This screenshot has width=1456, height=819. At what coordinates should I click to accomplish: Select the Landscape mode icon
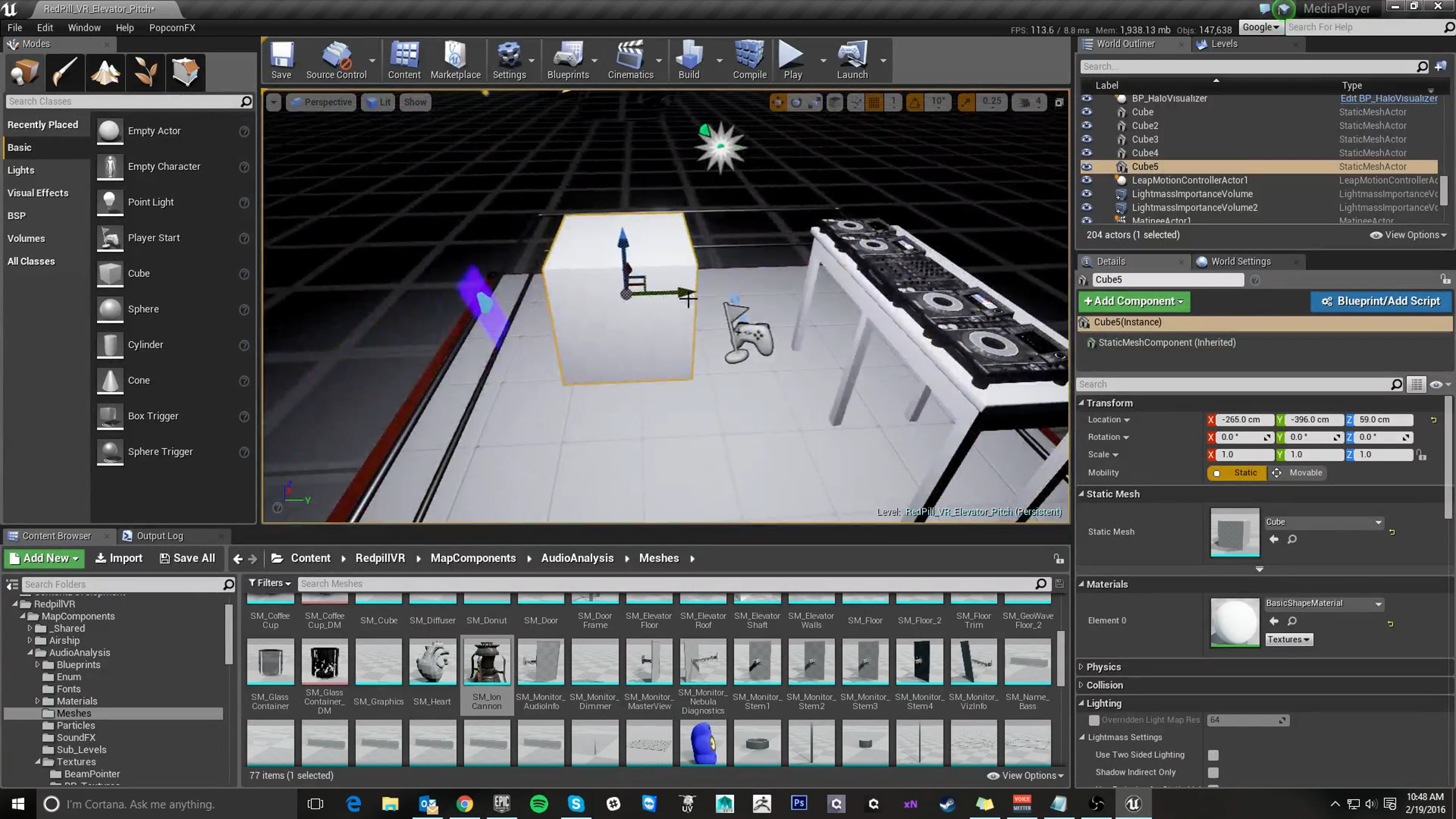pos(105,72)
